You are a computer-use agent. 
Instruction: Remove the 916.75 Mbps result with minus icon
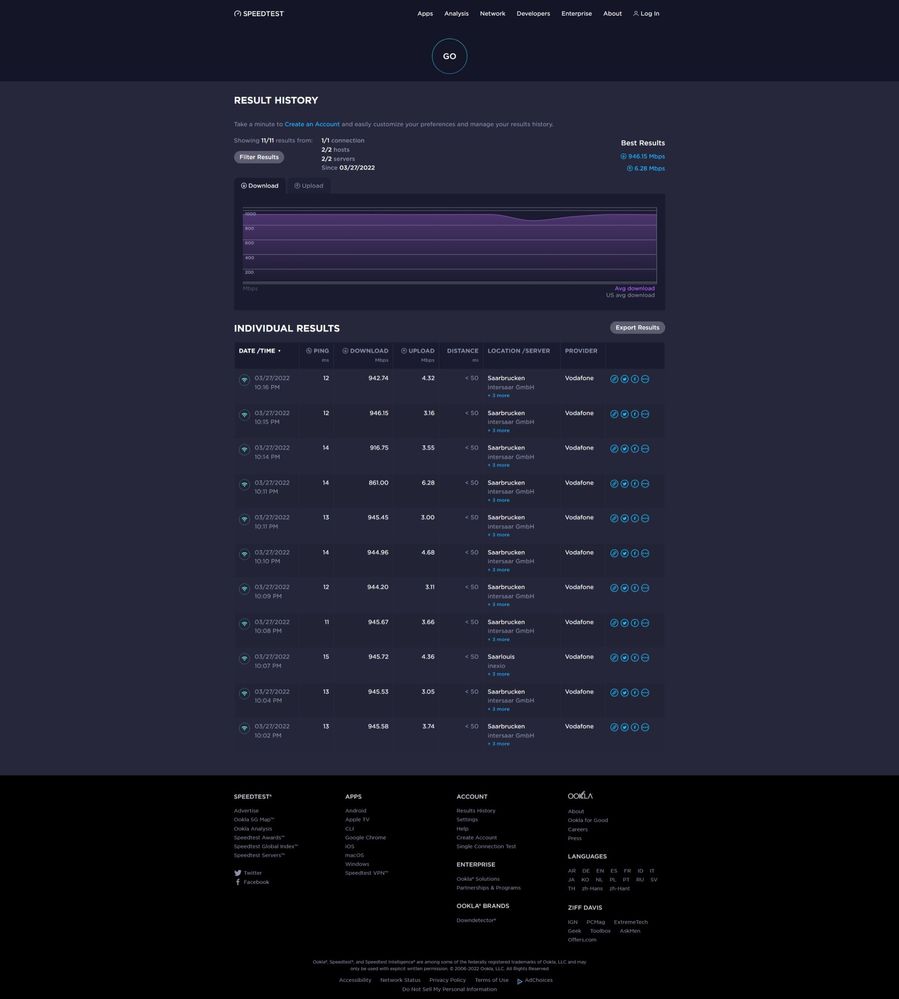(x=645, y=449)
